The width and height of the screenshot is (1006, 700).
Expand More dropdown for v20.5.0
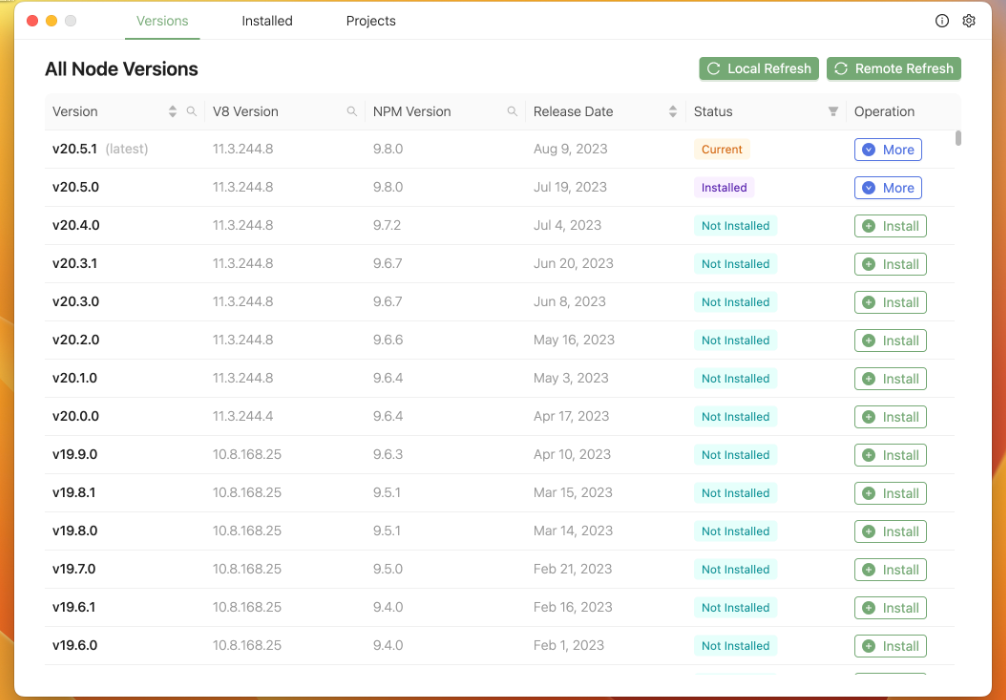click(888, 188)
